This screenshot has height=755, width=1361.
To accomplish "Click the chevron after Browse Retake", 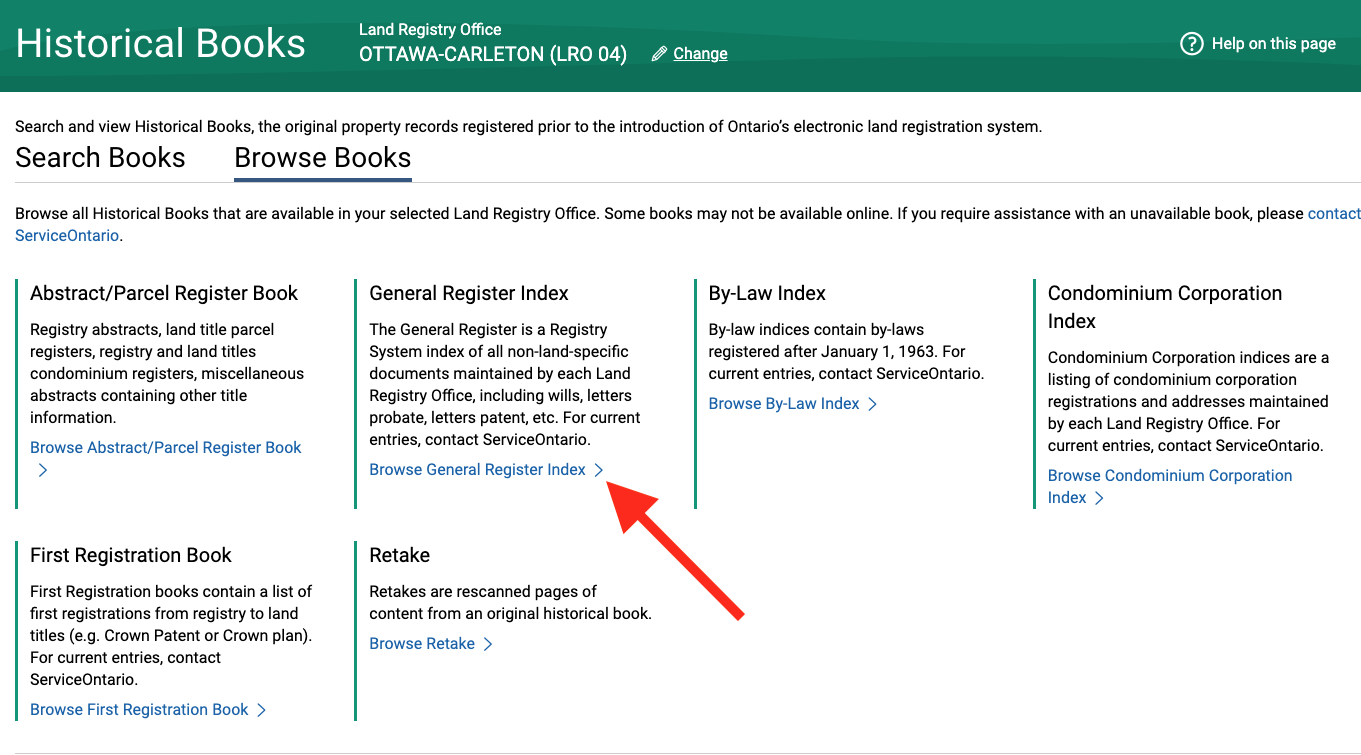I will click(488, 644).
